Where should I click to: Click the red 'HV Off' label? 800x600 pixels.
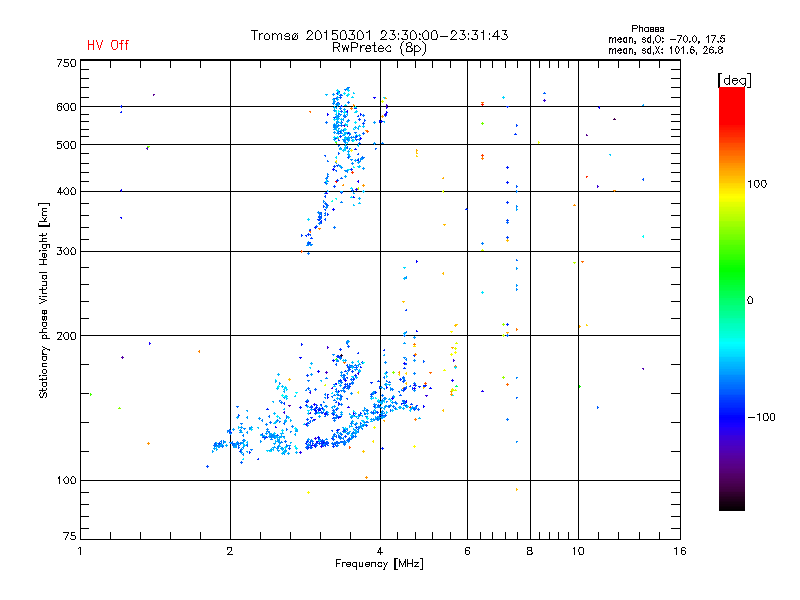point(108,45)
